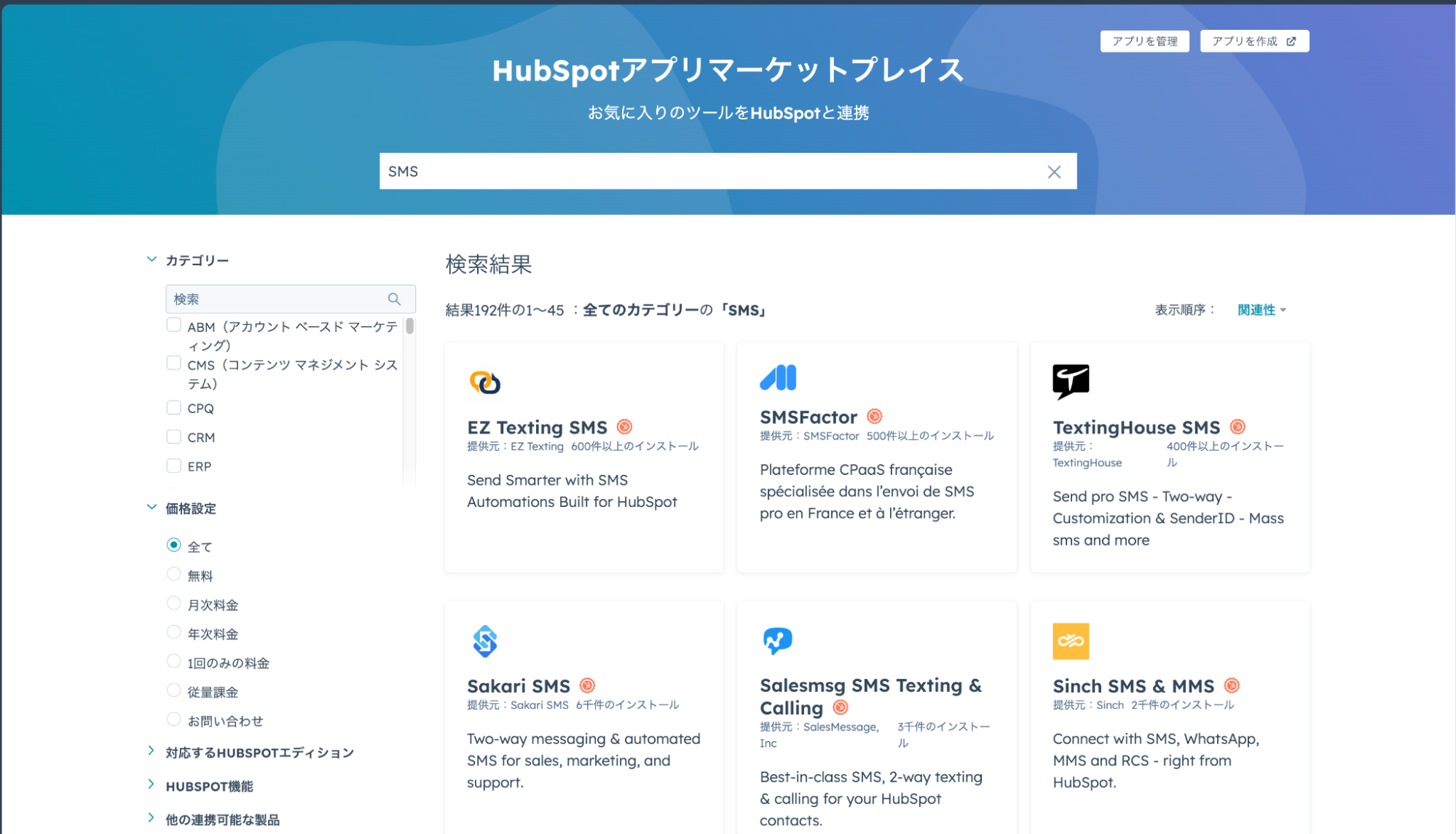Open Salesmsg SMS Texting & Calling title
Screen dimensions: 1456x834
[870, 696]
